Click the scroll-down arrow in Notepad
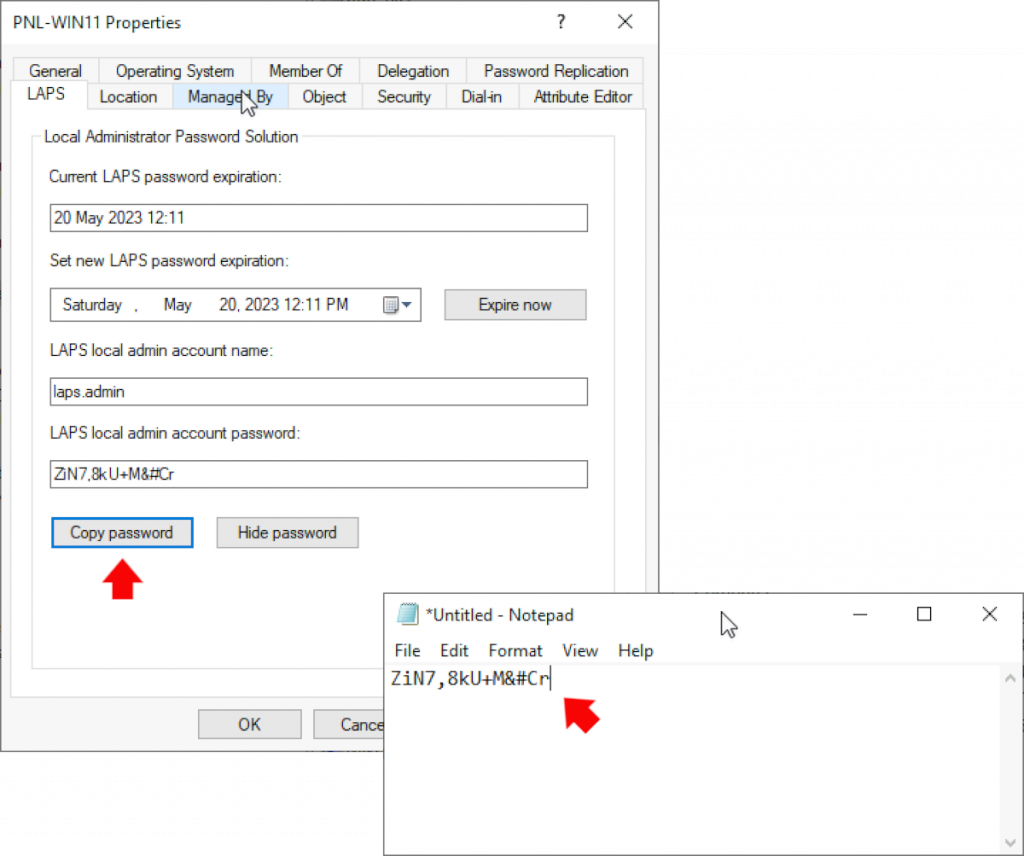1024x856 pixels. click(1011, 843)
